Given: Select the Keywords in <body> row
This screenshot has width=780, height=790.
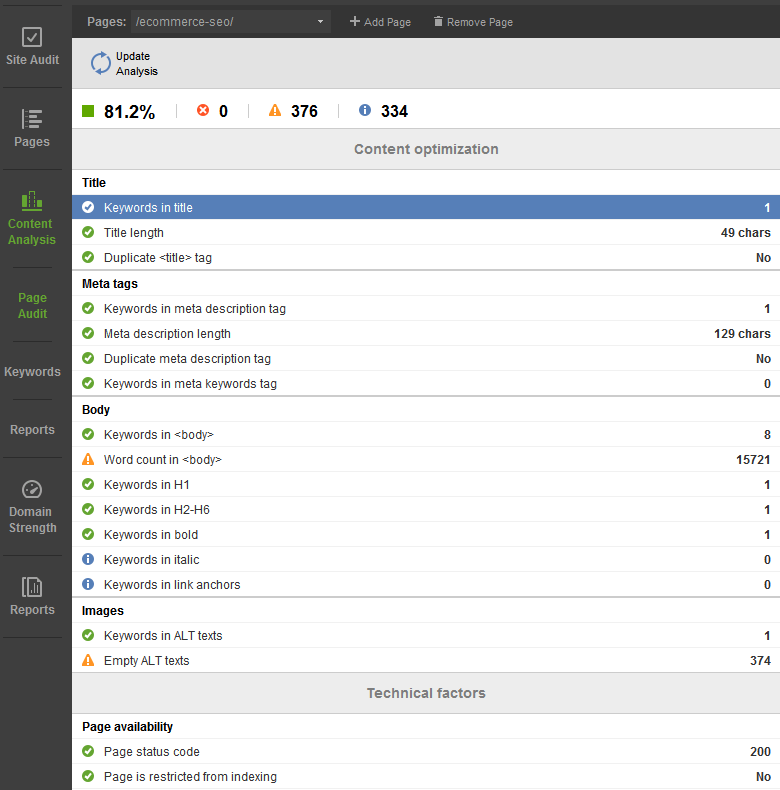Looking at the screenshot, I should [x=426, y=434].
